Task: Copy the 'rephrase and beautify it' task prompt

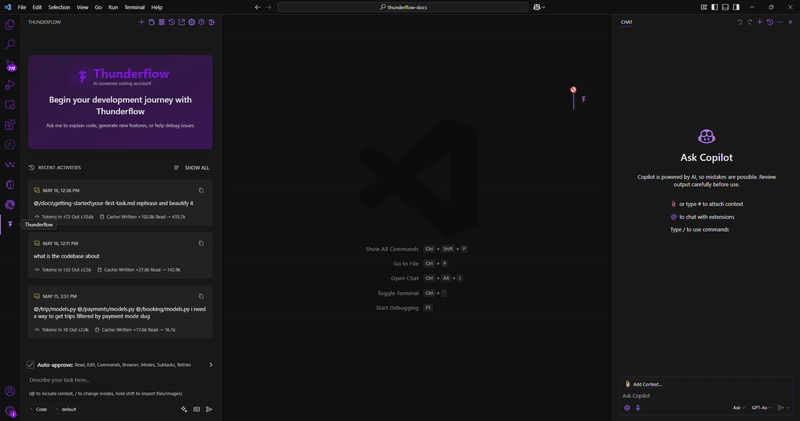Action: click(x=201, y=190)
